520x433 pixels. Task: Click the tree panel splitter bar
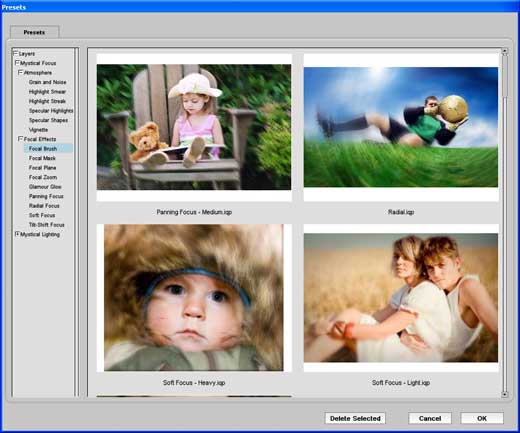pos(77,222)
